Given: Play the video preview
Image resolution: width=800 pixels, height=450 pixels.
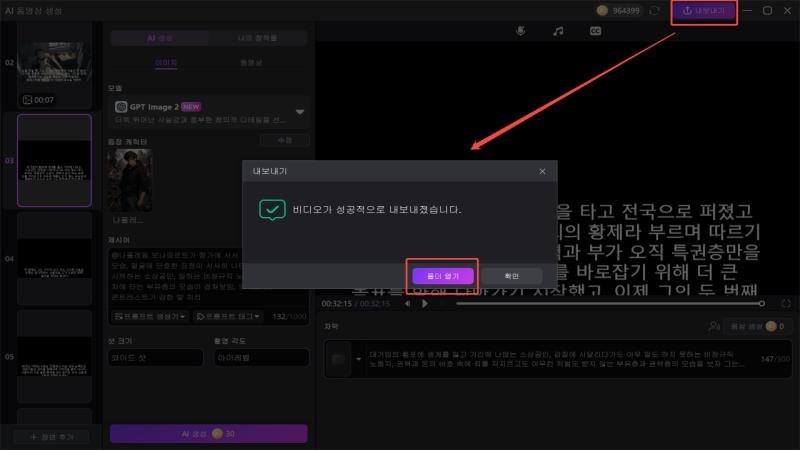Looking at the screenshot, I should coord(424,304).
